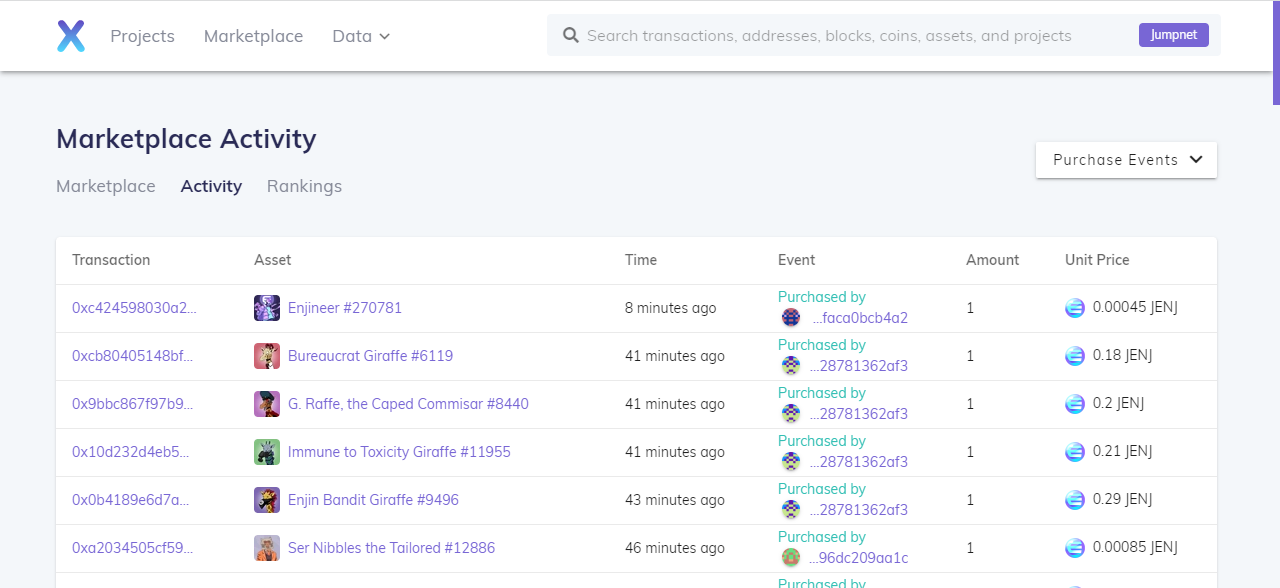Click the buyer avatar beside ...96dc209aa1c
The height and width of the screenshot is (588, 1280).
(791, 558)
